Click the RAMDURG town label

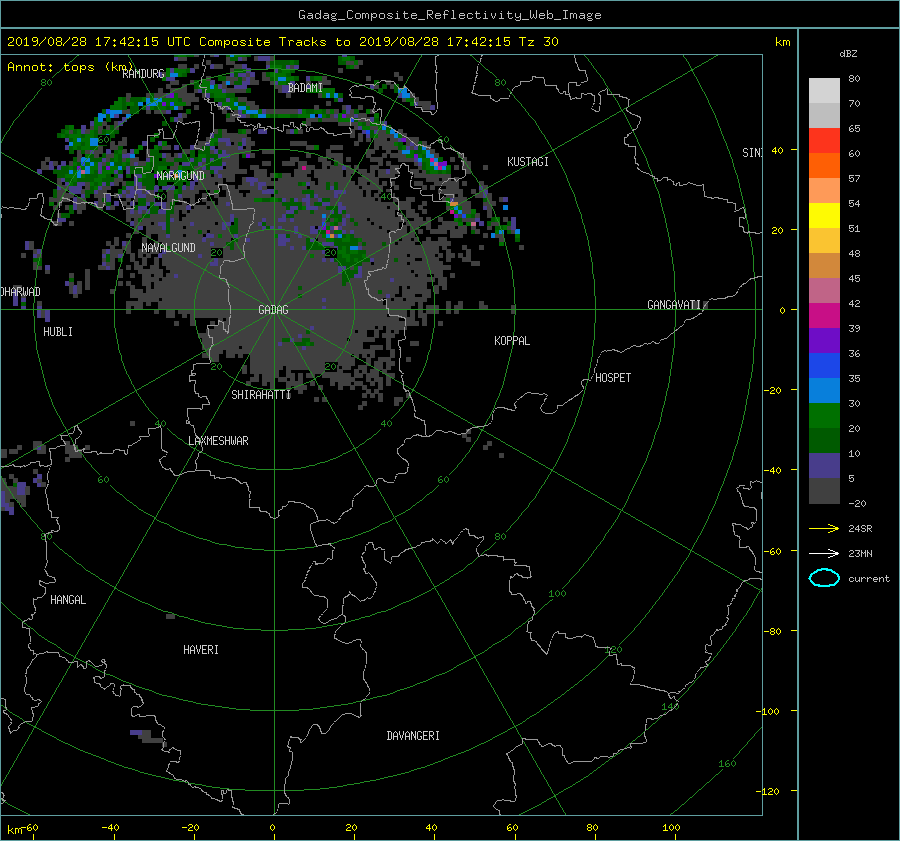point(143,74)
